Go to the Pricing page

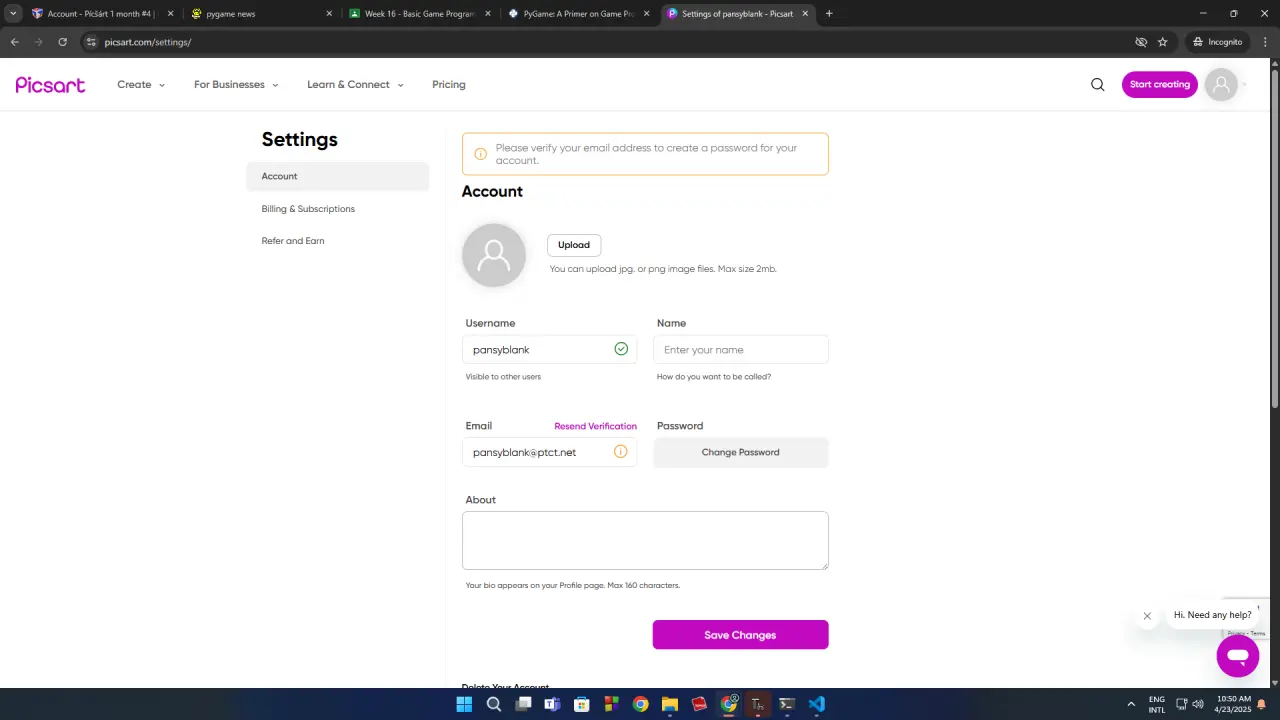(x=449, y=85)
